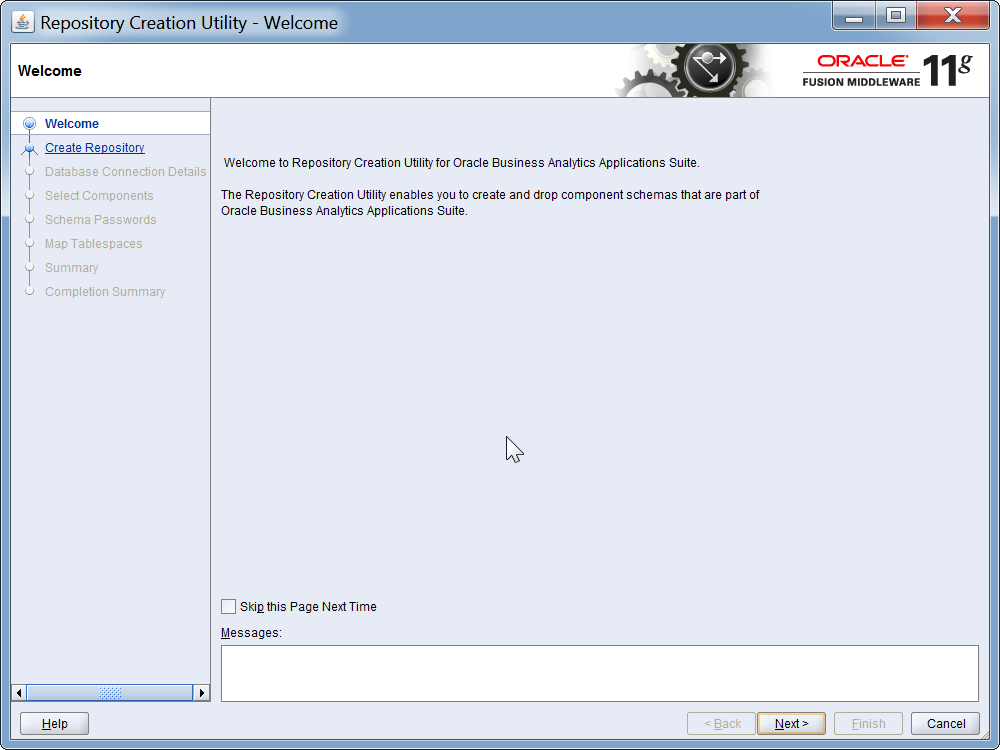The width and height of the screenshot is (1000, 750).
Task: Click the 'Messages:' label
Action: point(251,633)
